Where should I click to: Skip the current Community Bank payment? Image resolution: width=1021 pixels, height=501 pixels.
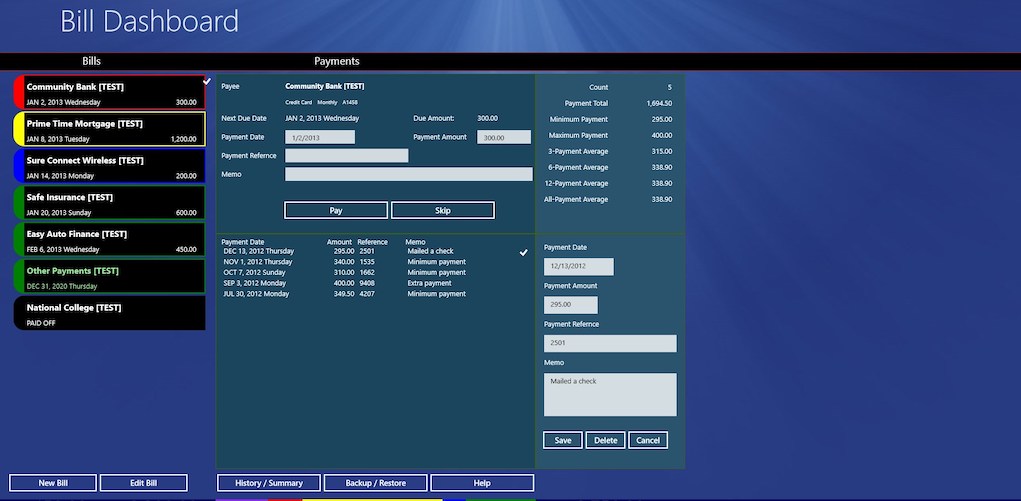[442, 211]
